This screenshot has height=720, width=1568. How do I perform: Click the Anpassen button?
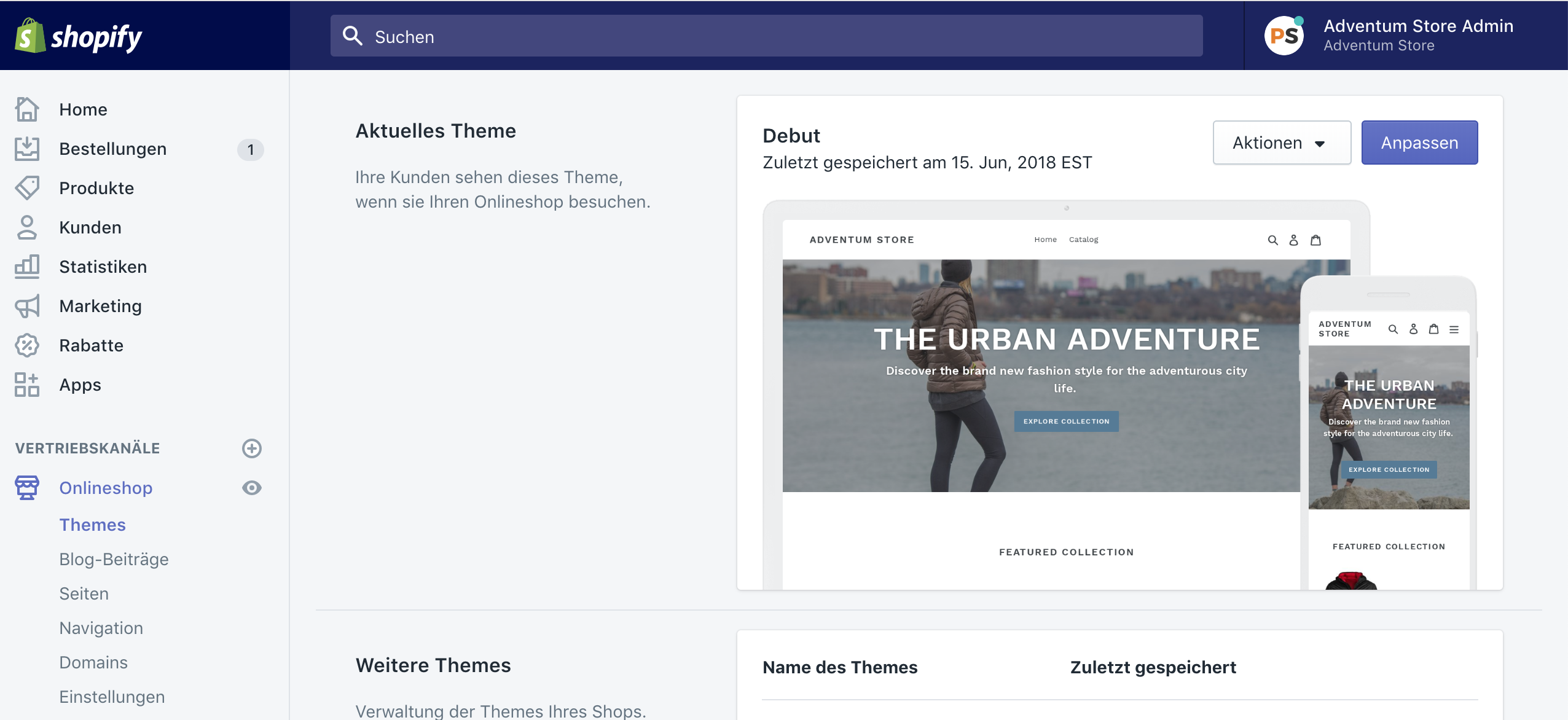click(1419, 143)
